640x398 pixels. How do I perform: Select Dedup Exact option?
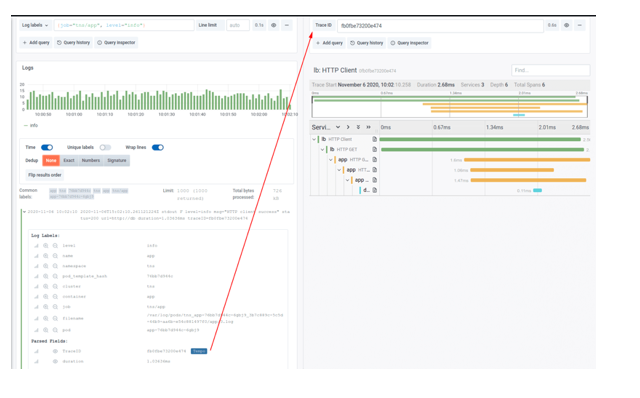69,160
